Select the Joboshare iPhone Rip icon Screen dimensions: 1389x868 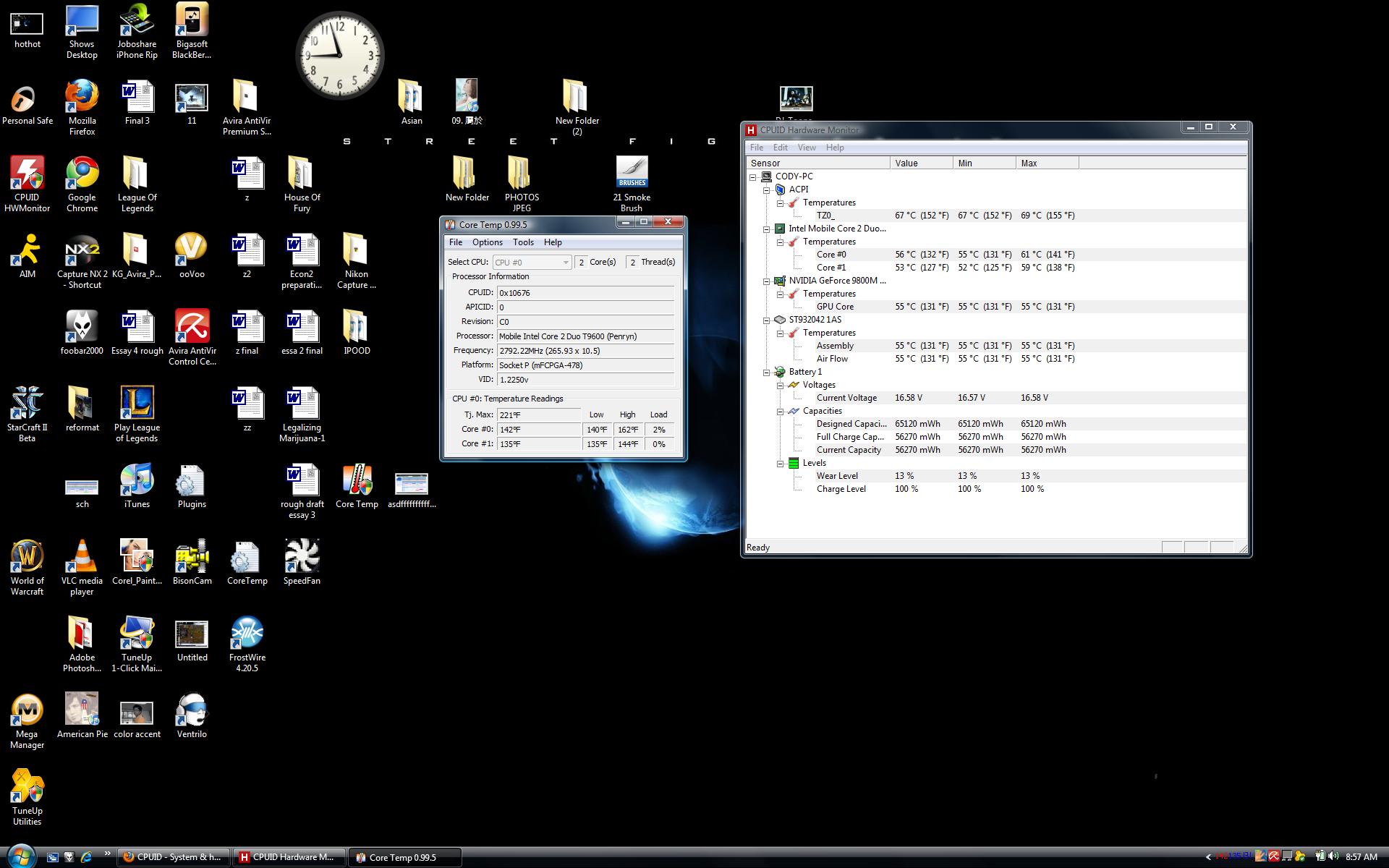[x=137, y=30]
